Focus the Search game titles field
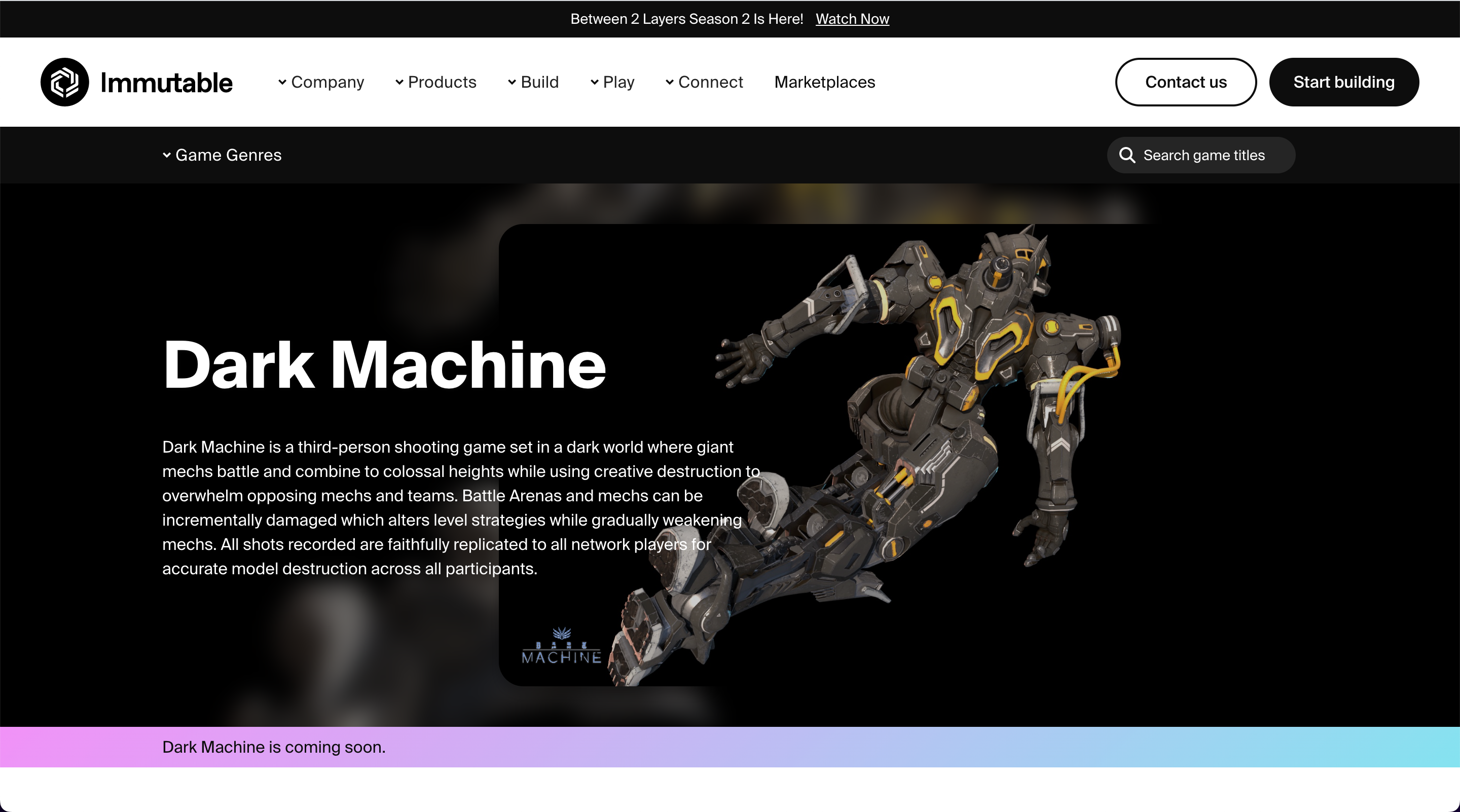This screenshot has height=812, width=1460. click(1201, 155)
